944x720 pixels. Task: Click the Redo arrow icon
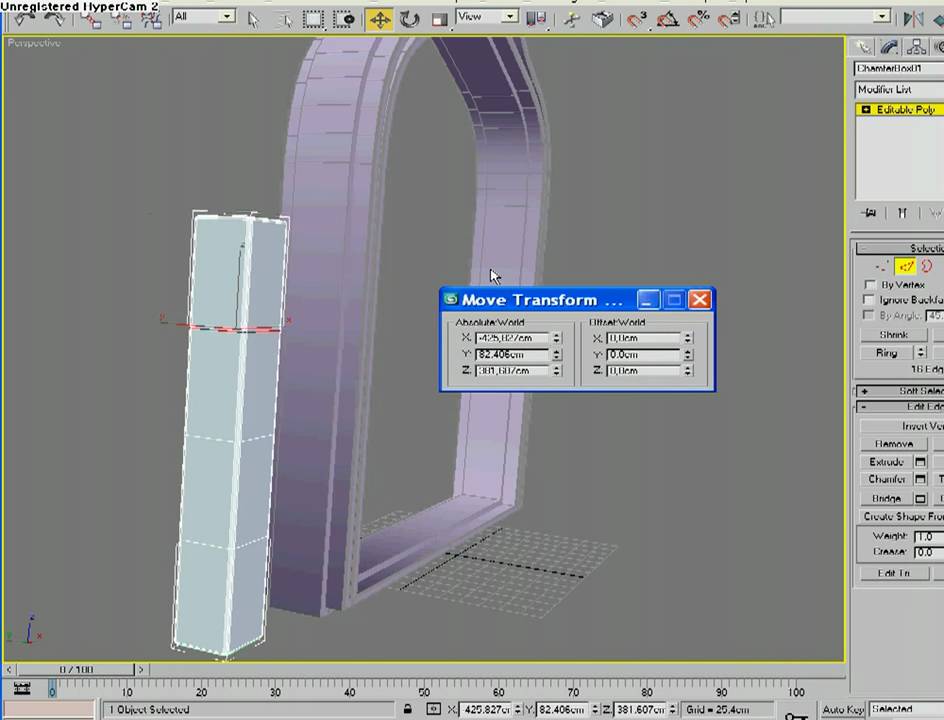(55, 19)
